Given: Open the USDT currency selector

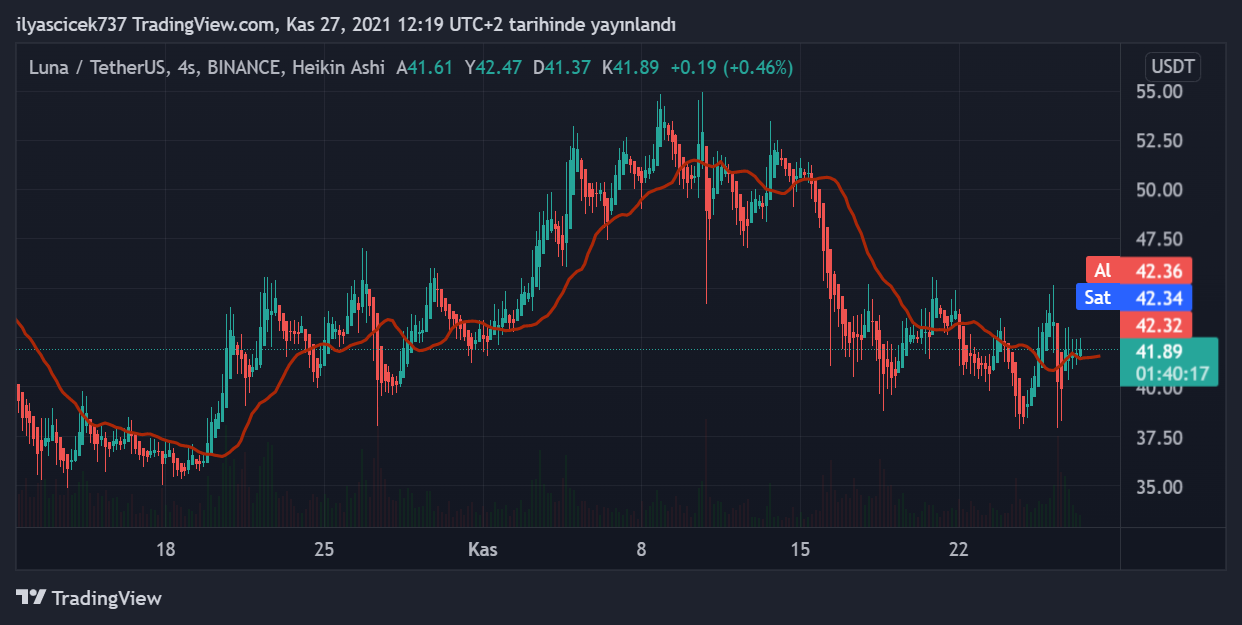Looking at the screenshot, I should [x=1174, y=68].
